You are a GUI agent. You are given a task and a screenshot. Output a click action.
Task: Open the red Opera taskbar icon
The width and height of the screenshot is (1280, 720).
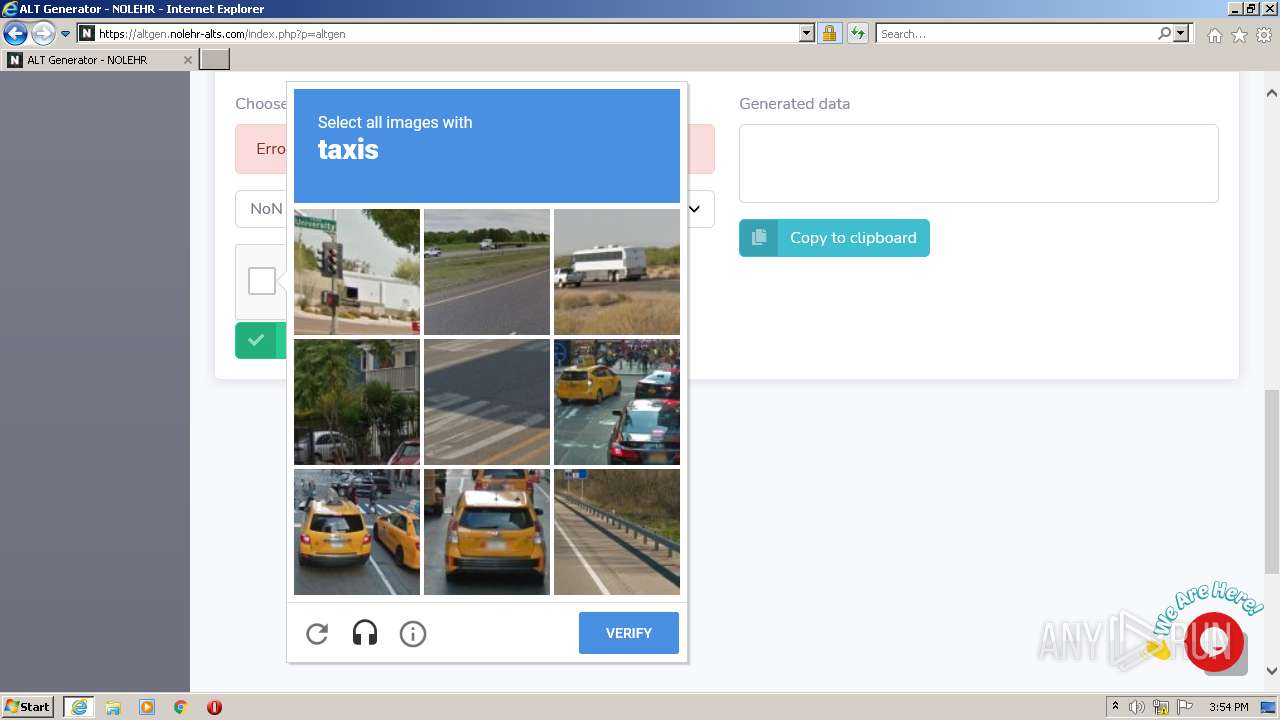click(x=214, y=707)
